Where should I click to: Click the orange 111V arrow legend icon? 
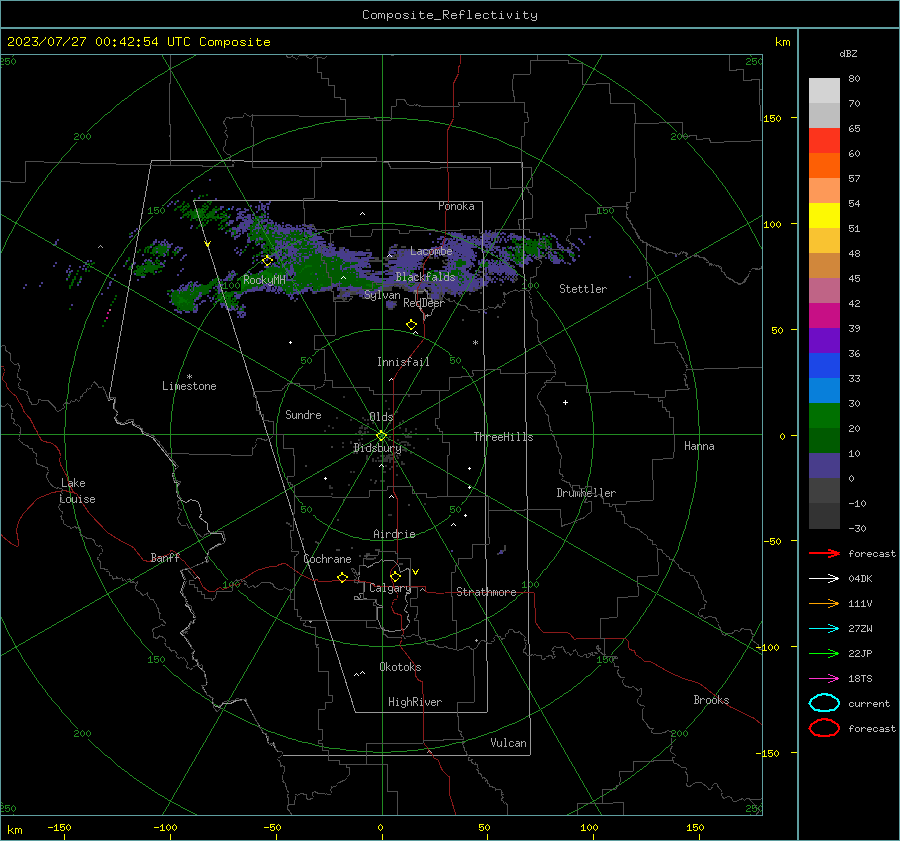(x=824, y=603)
